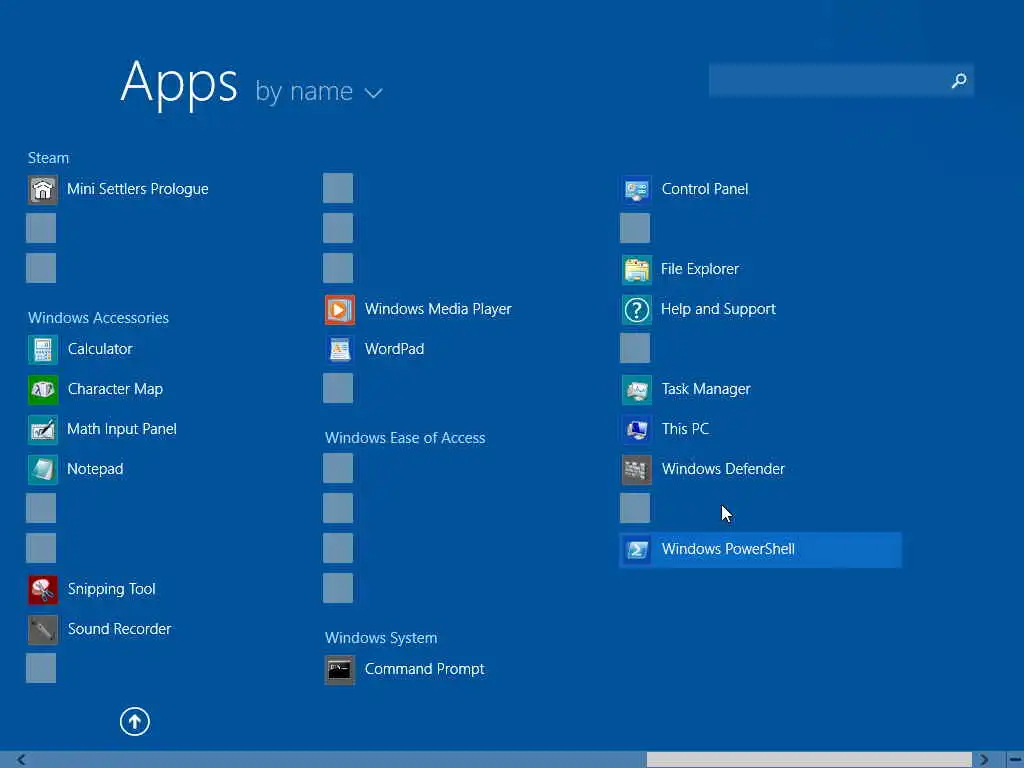
Task: Click the 'This PC' text label
Action: click(x=685, y=429)
